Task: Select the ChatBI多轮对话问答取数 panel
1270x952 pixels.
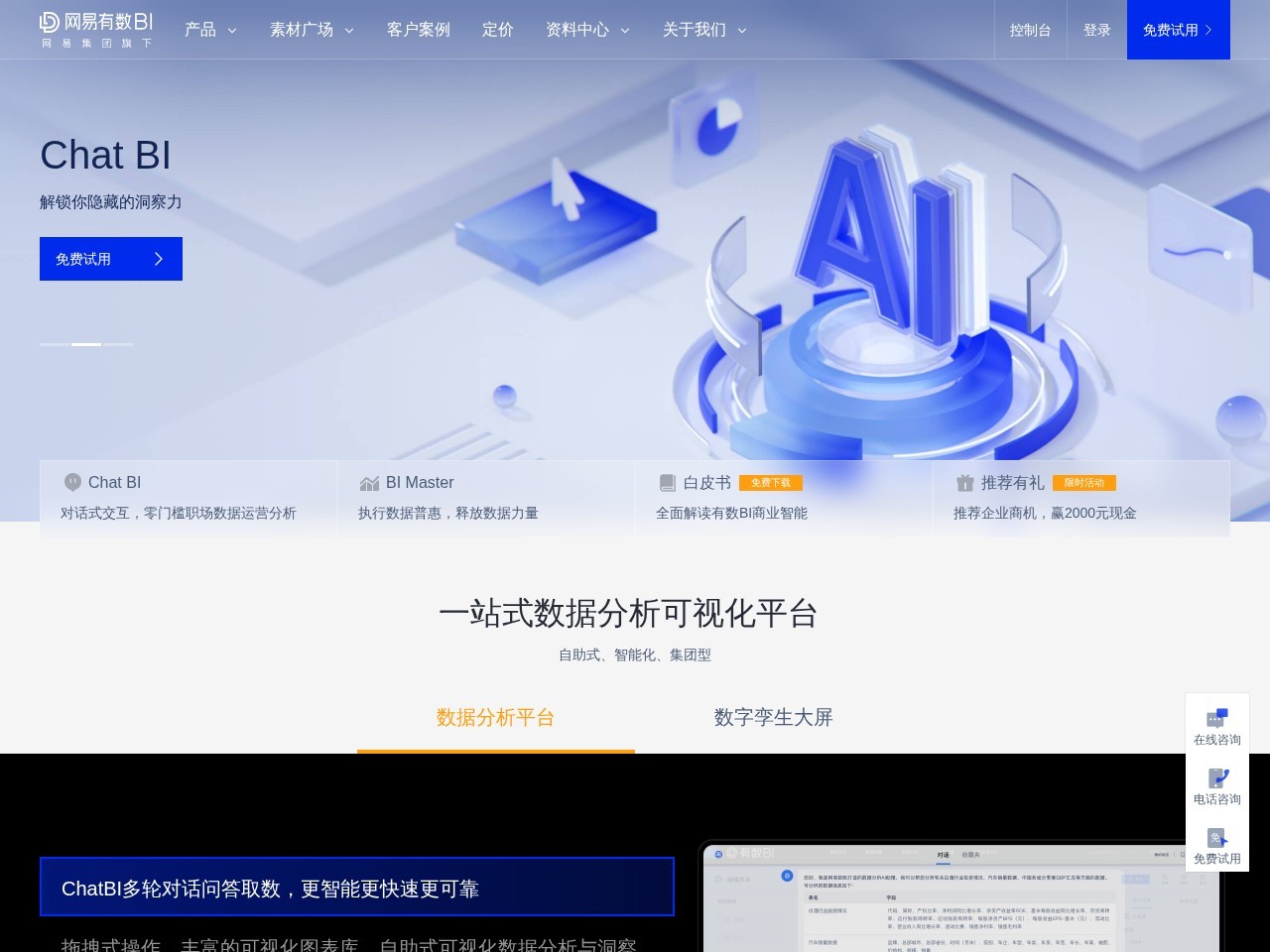Action: click(x=357, y=887)
